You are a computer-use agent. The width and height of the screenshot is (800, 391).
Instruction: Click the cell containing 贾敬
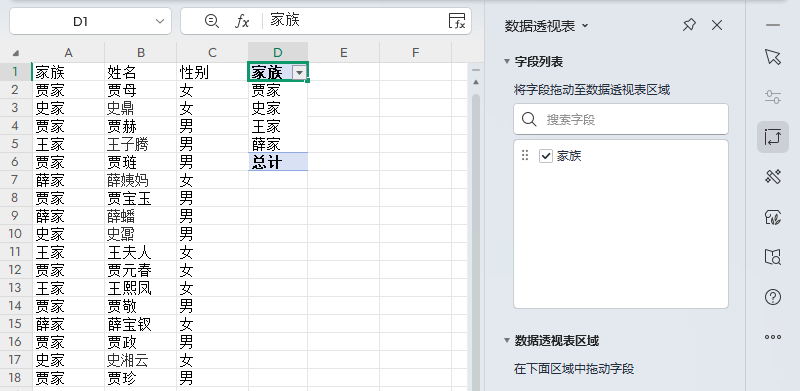pyautogui.click(x=141, y=306)
